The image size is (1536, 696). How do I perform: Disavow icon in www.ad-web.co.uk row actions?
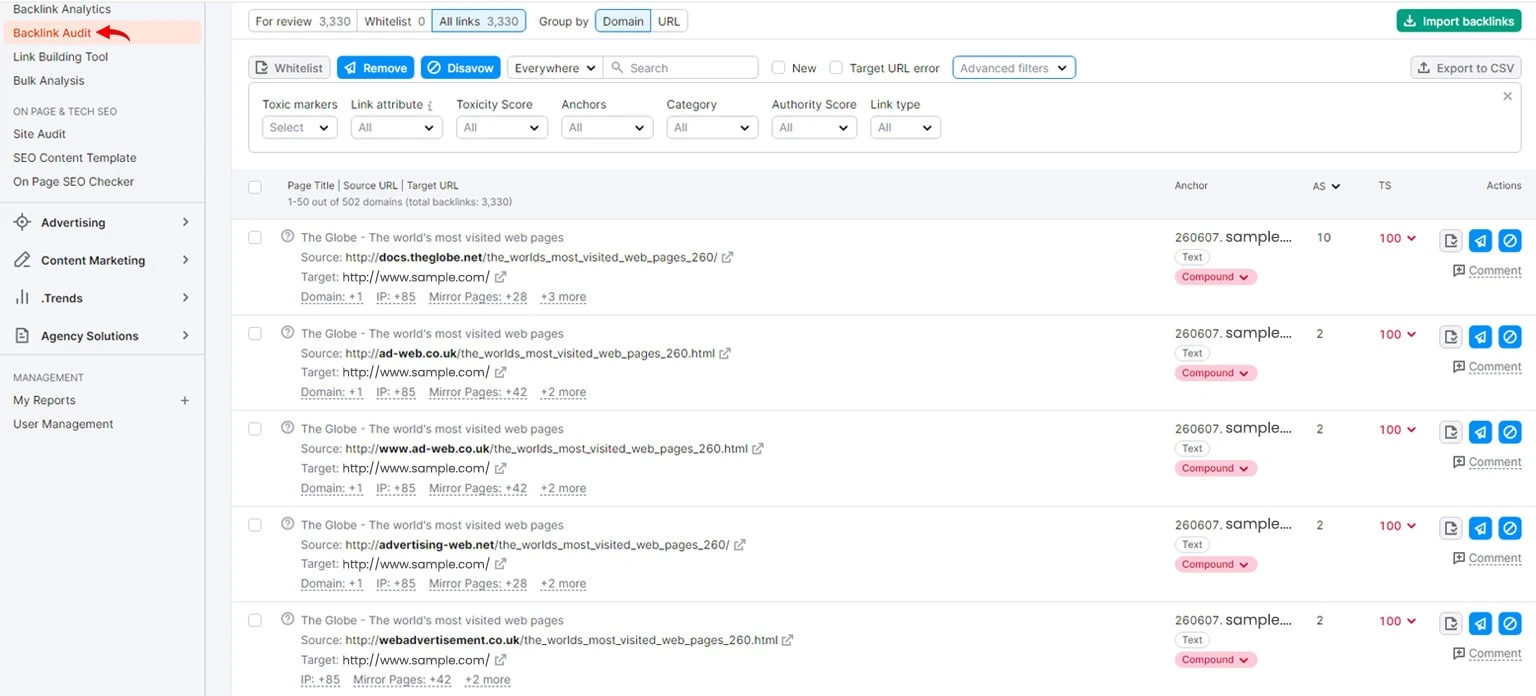(1510, 432)
